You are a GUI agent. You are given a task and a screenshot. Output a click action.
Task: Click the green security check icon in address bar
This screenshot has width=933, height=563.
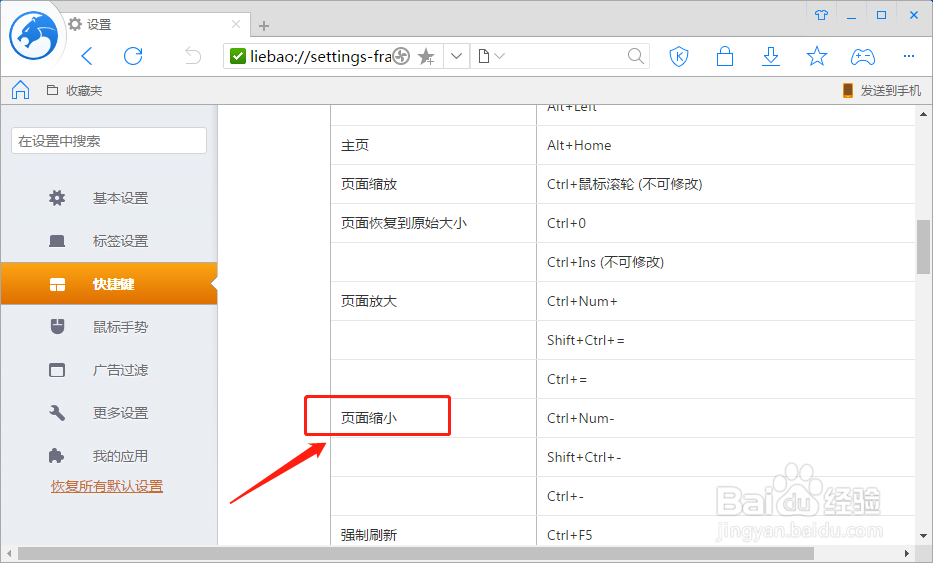(x=237, y=57)
